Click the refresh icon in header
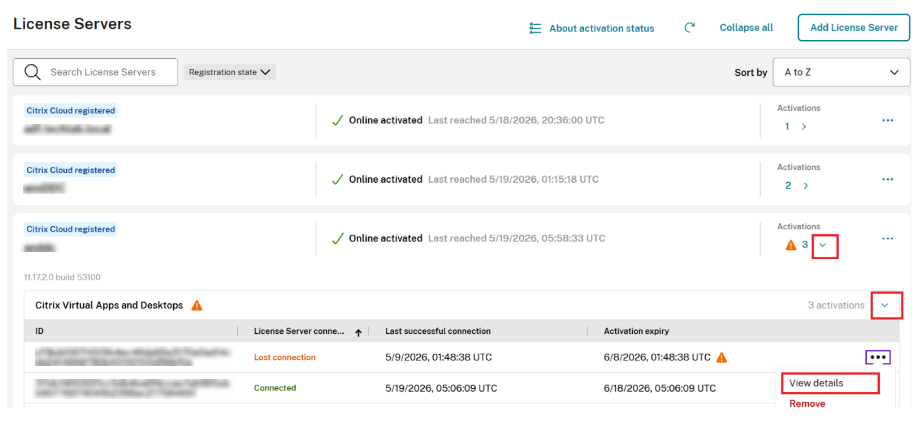924x427 pixels. (x=689, y=28)
